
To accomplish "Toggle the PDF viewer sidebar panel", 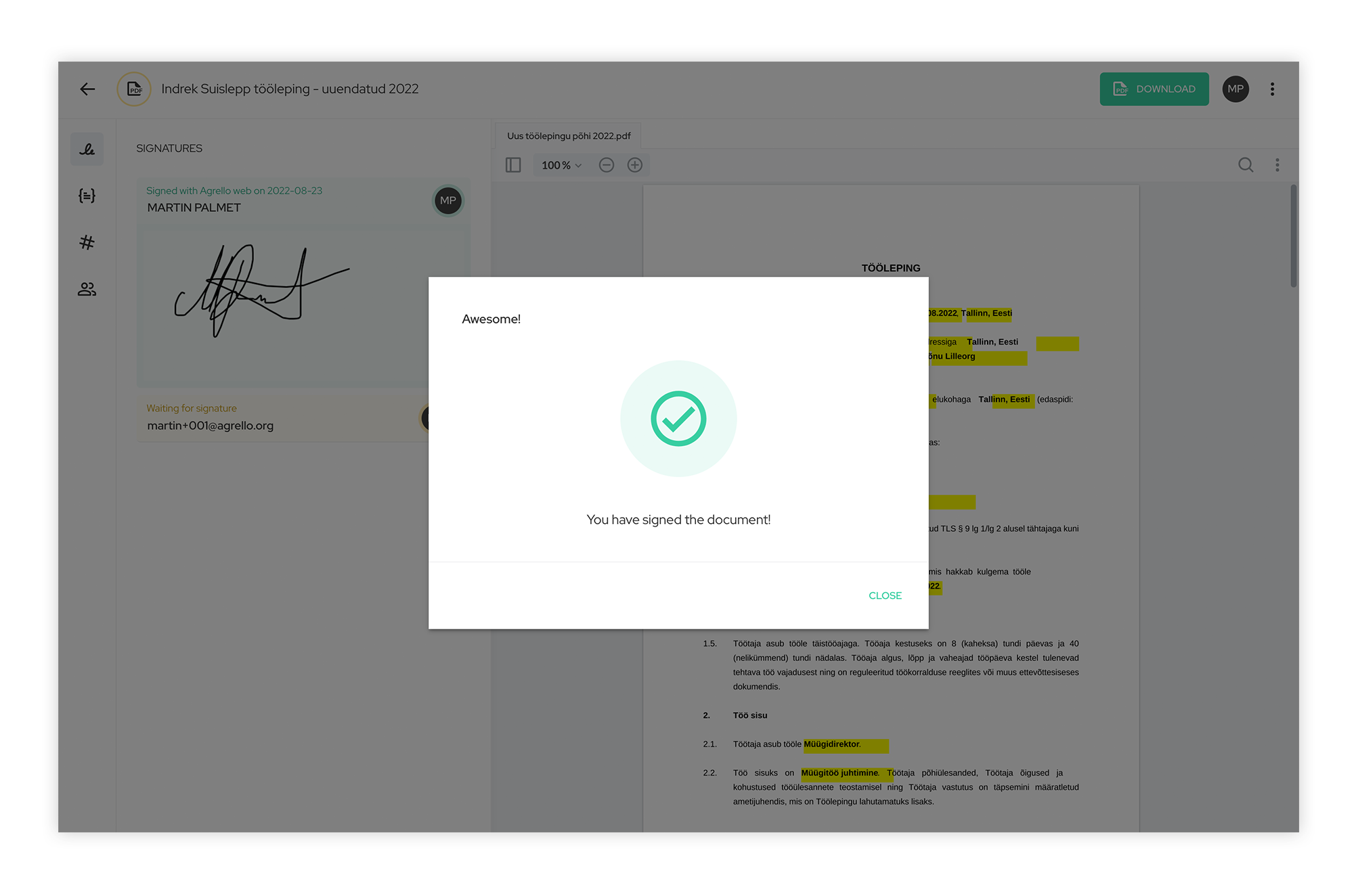I will pos(513,165).
